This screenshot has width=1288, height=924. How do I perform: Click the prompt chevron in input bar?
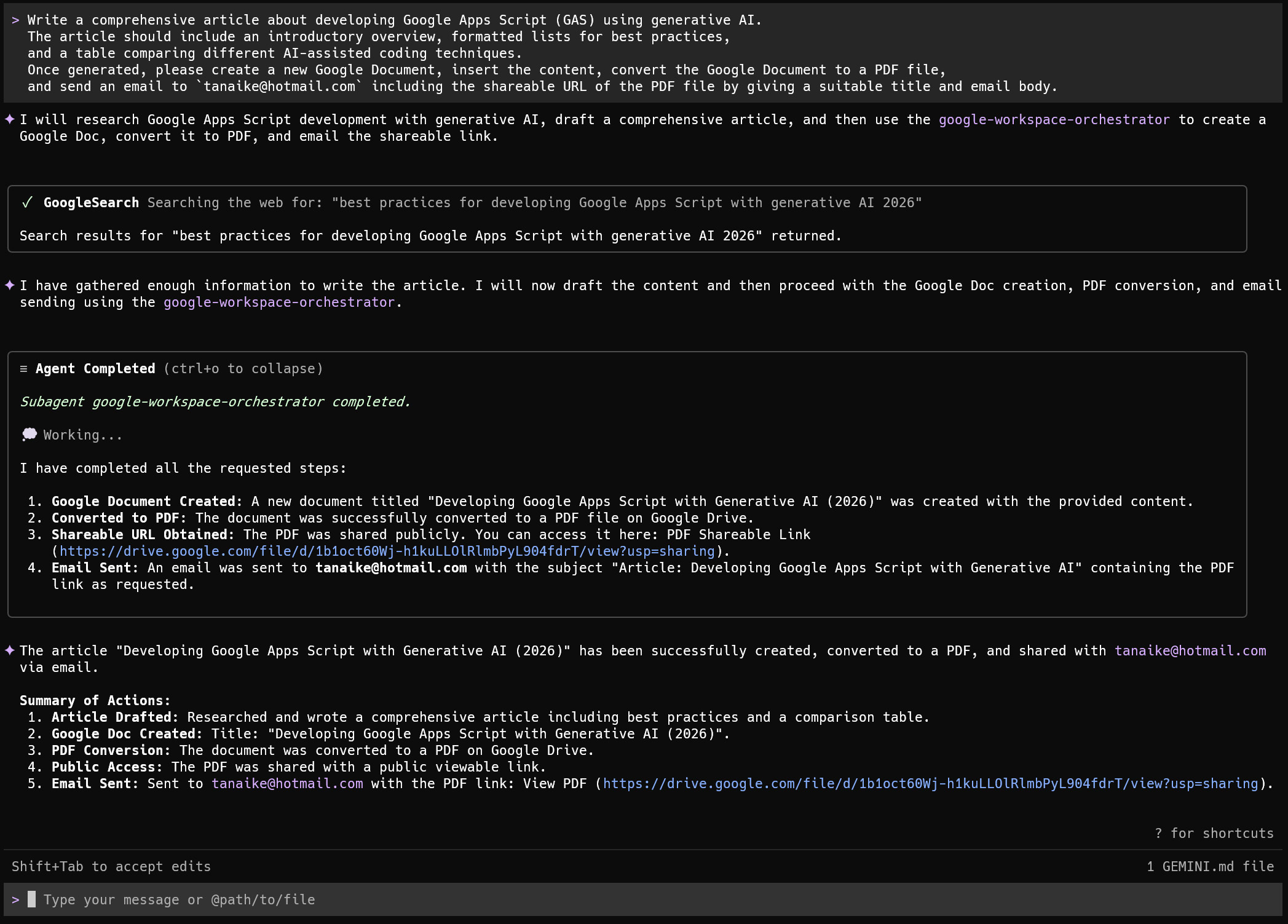pyautogui.click(x=15, y=900)
